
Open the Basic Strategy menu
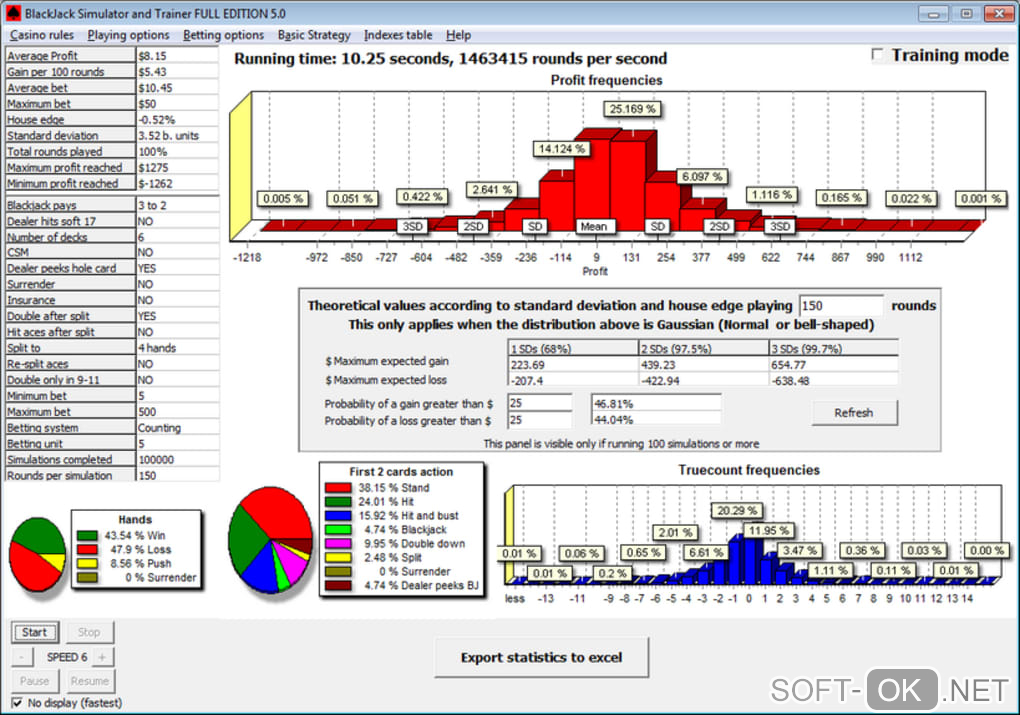point(314,35)
